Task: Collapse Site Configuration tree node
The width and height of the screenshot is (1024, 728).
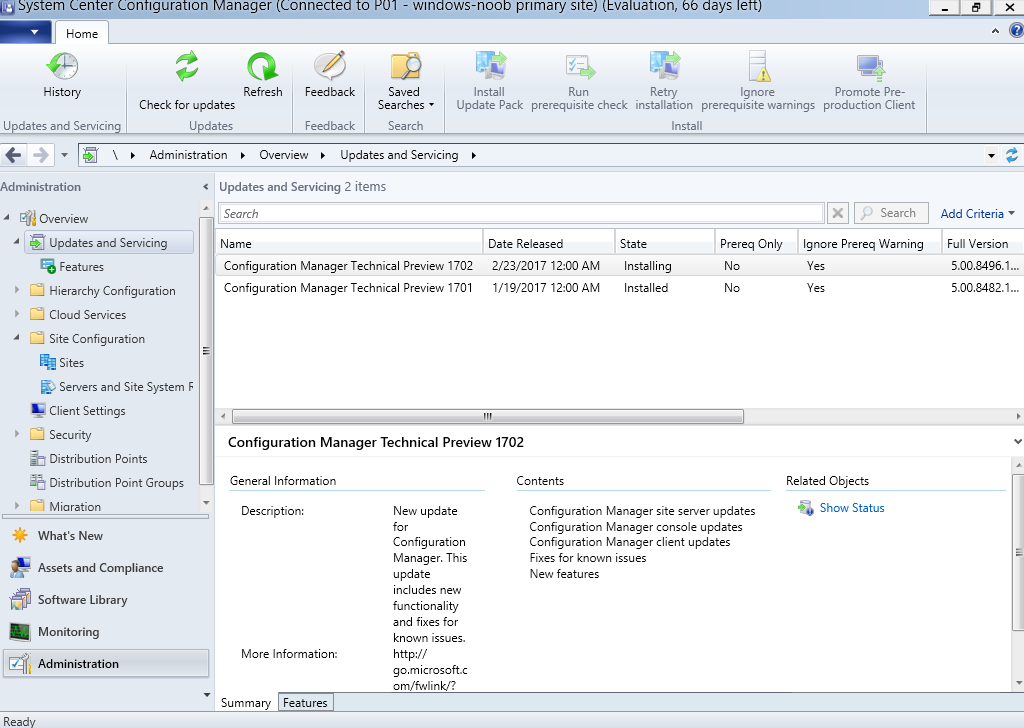Action: point(16,338)
